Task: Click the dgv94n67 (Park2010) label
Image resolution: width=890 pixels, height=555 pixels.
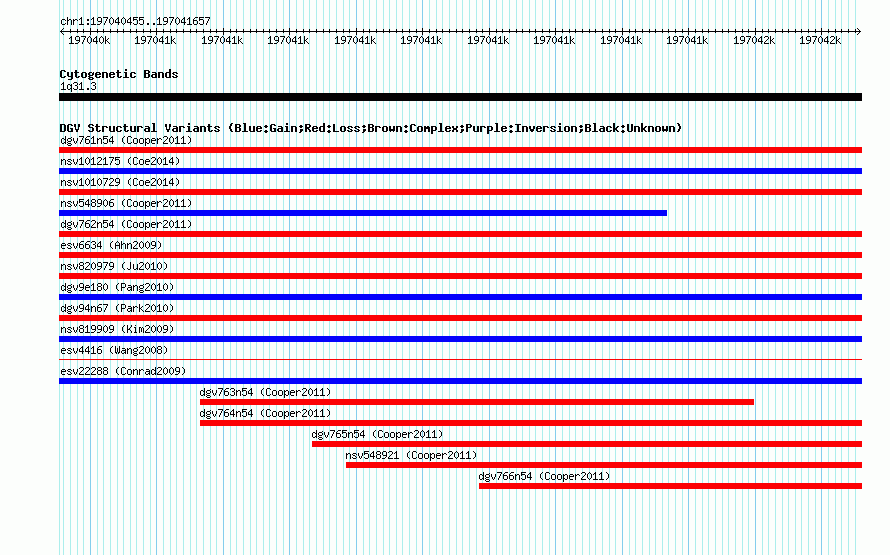Action: click(x=117, y=308)
